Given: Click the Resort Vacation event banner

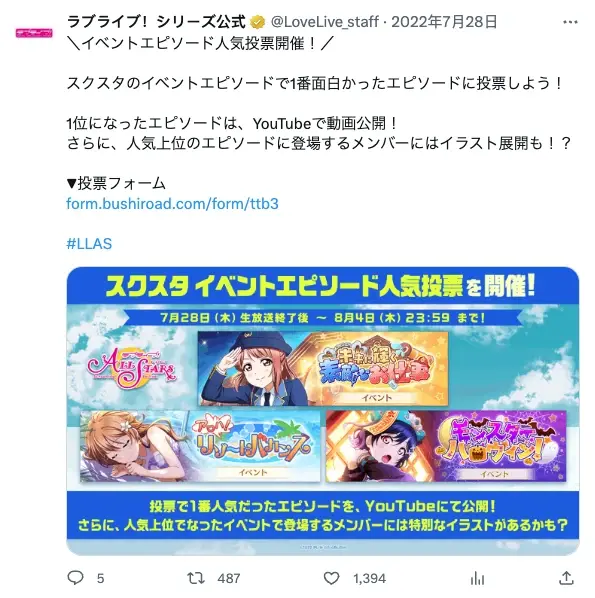Looking at the screenshot, I should coord(200,446).
